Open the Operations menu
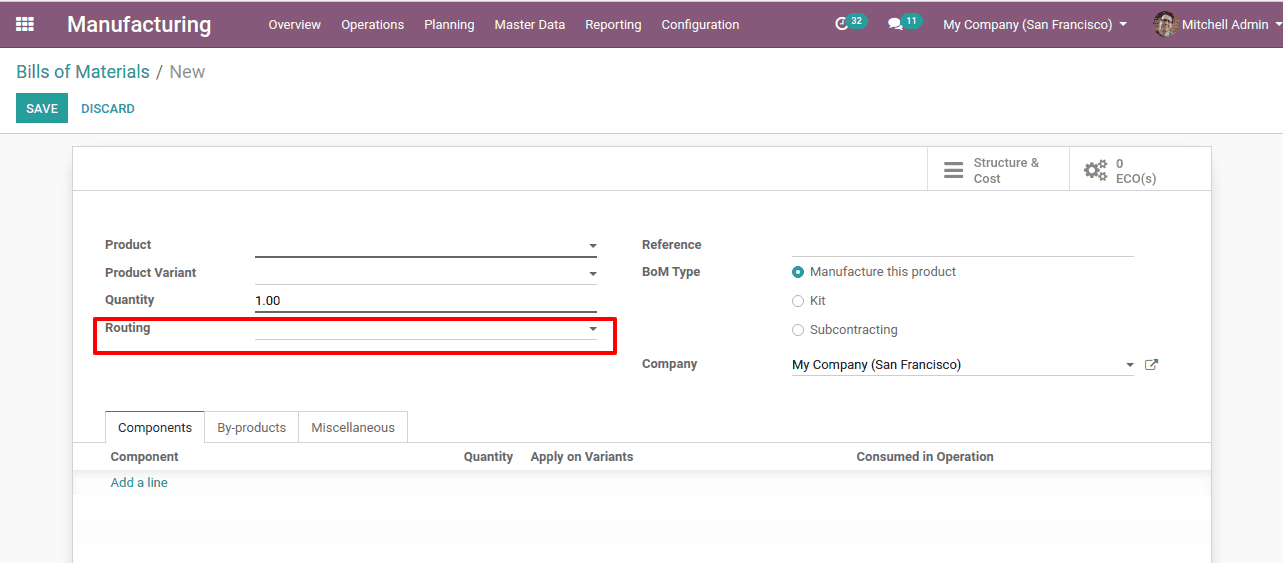Screen dimensions: 1283x563 point(373,24)
